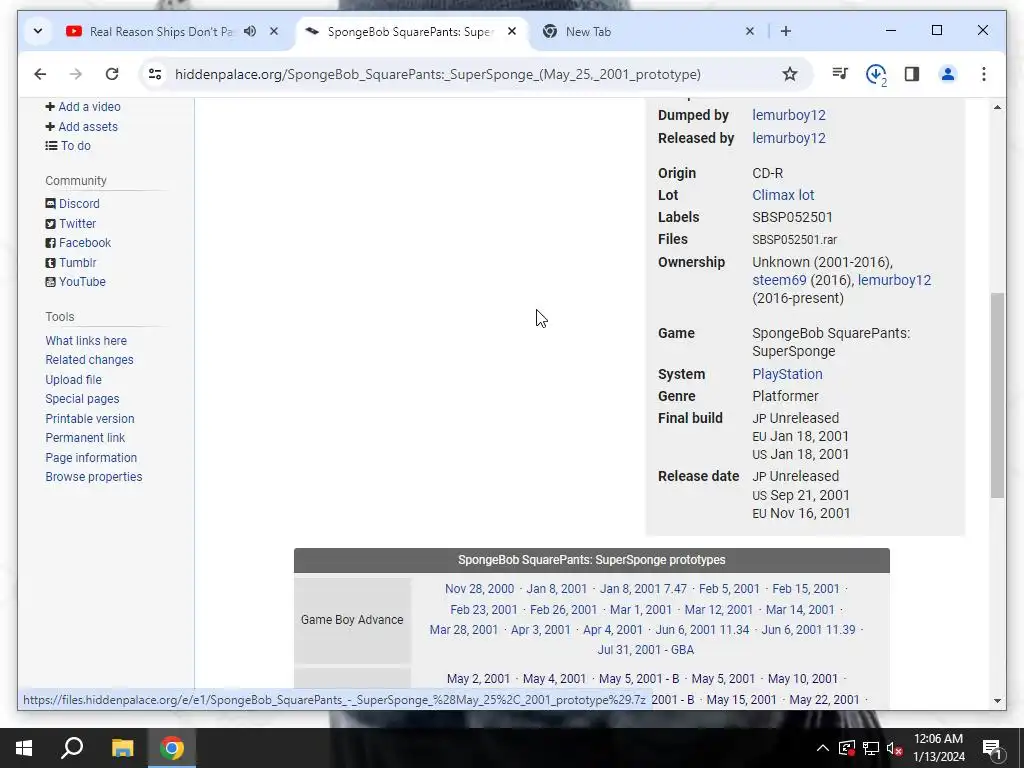Image resolution: width=1024 pixels, height=768 pixels.
Task: Select the SpongeBob SquarePants: Super tab
Action: coord(410,31)
